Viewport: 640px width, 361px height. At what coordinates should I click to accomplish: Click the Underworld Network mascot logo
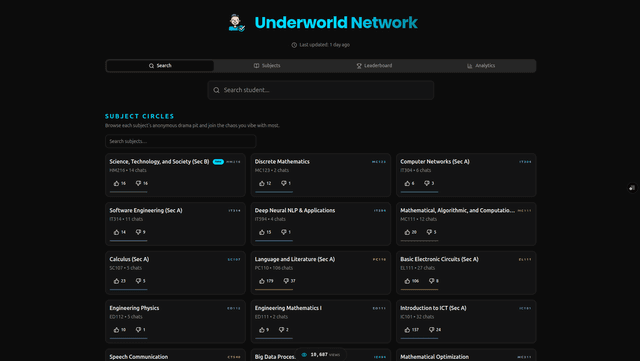pos(236,23)
